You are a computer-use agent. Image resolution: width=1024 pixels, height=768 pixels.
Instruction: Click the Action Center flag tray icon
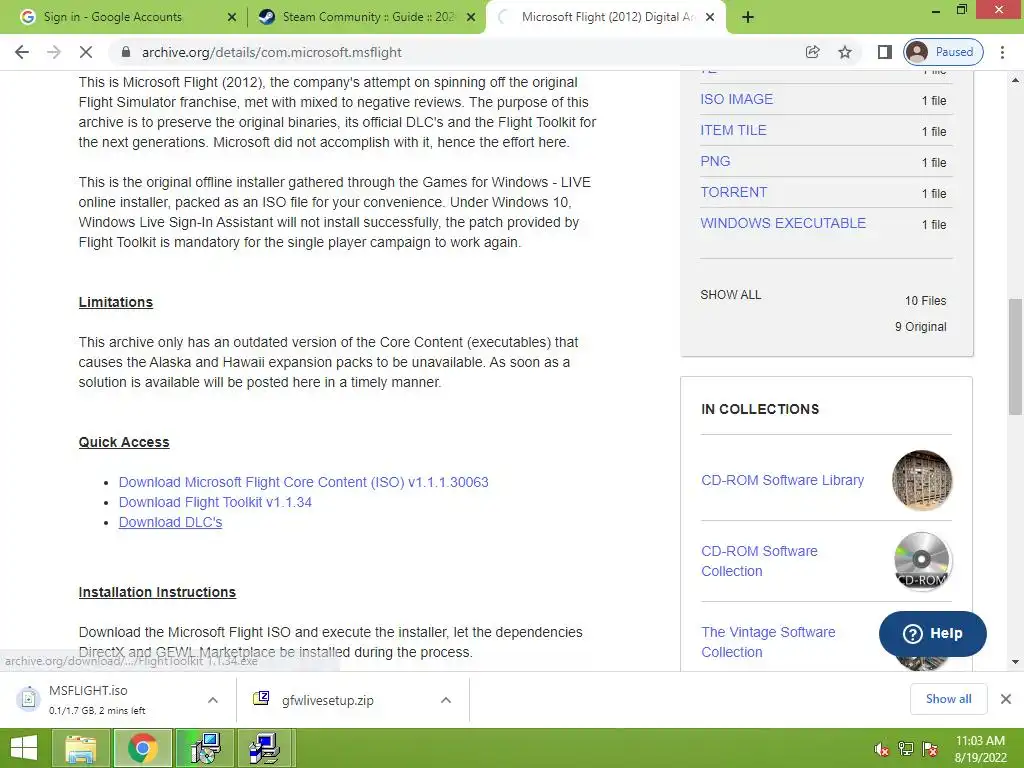tap(930, 749)
